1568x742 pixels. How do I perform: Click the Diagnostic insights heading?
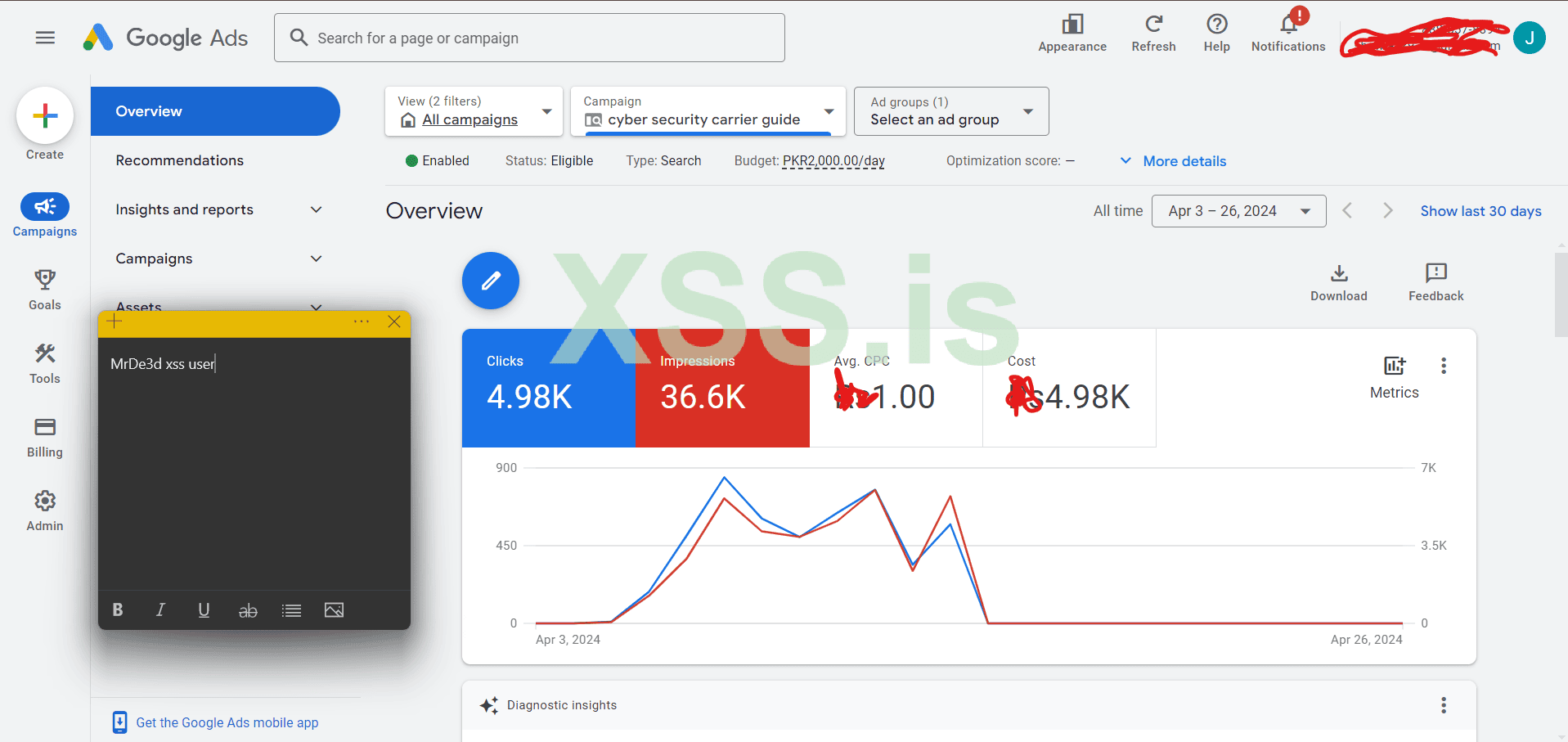tap(562, 705)
